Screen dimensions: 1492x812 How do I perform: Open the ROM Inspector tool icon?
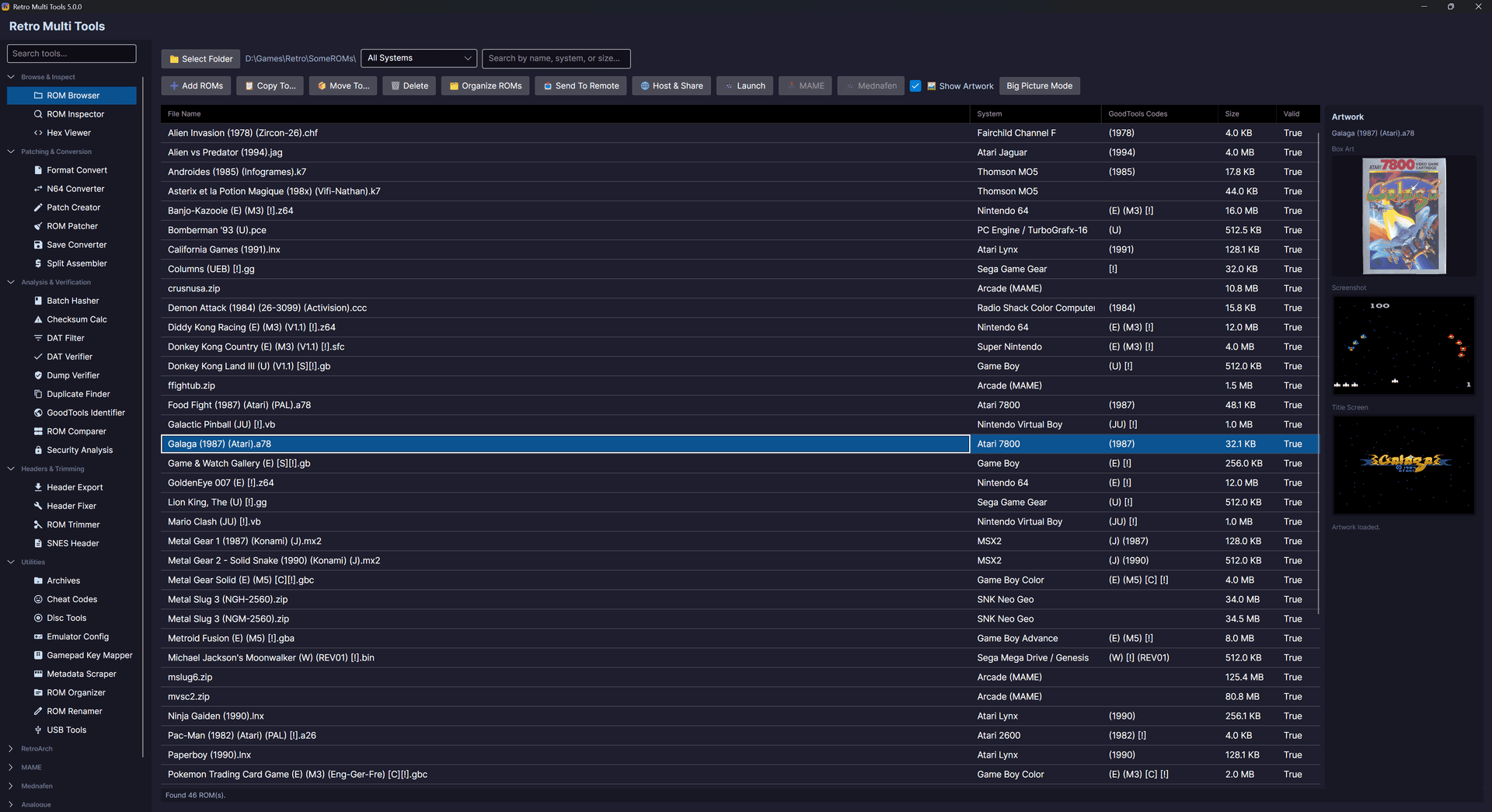tap(38, 114)
